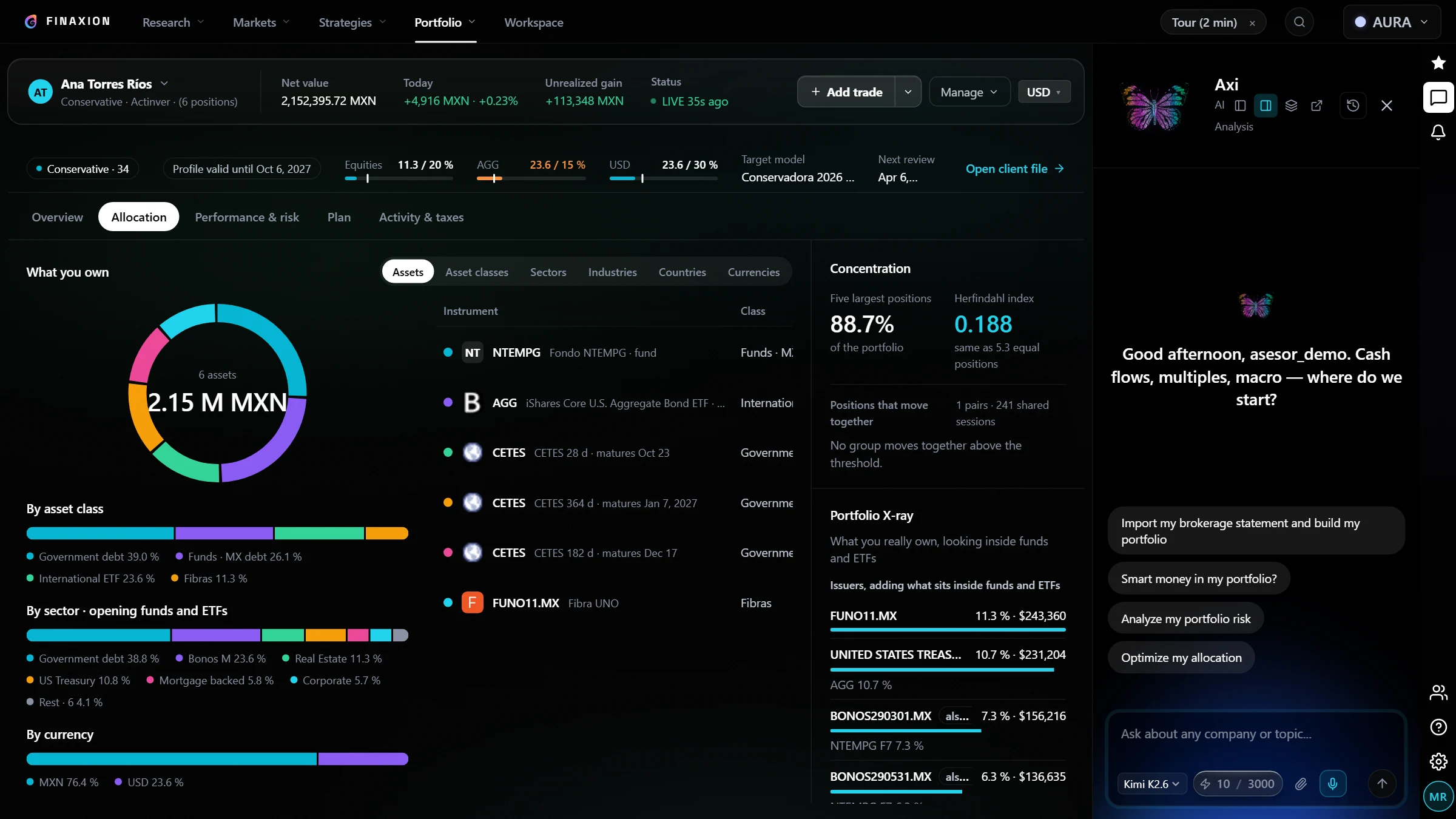This screenshot has width=1456, height=819.
Task: Click the MR user avatar
Action: point(1438,797)
